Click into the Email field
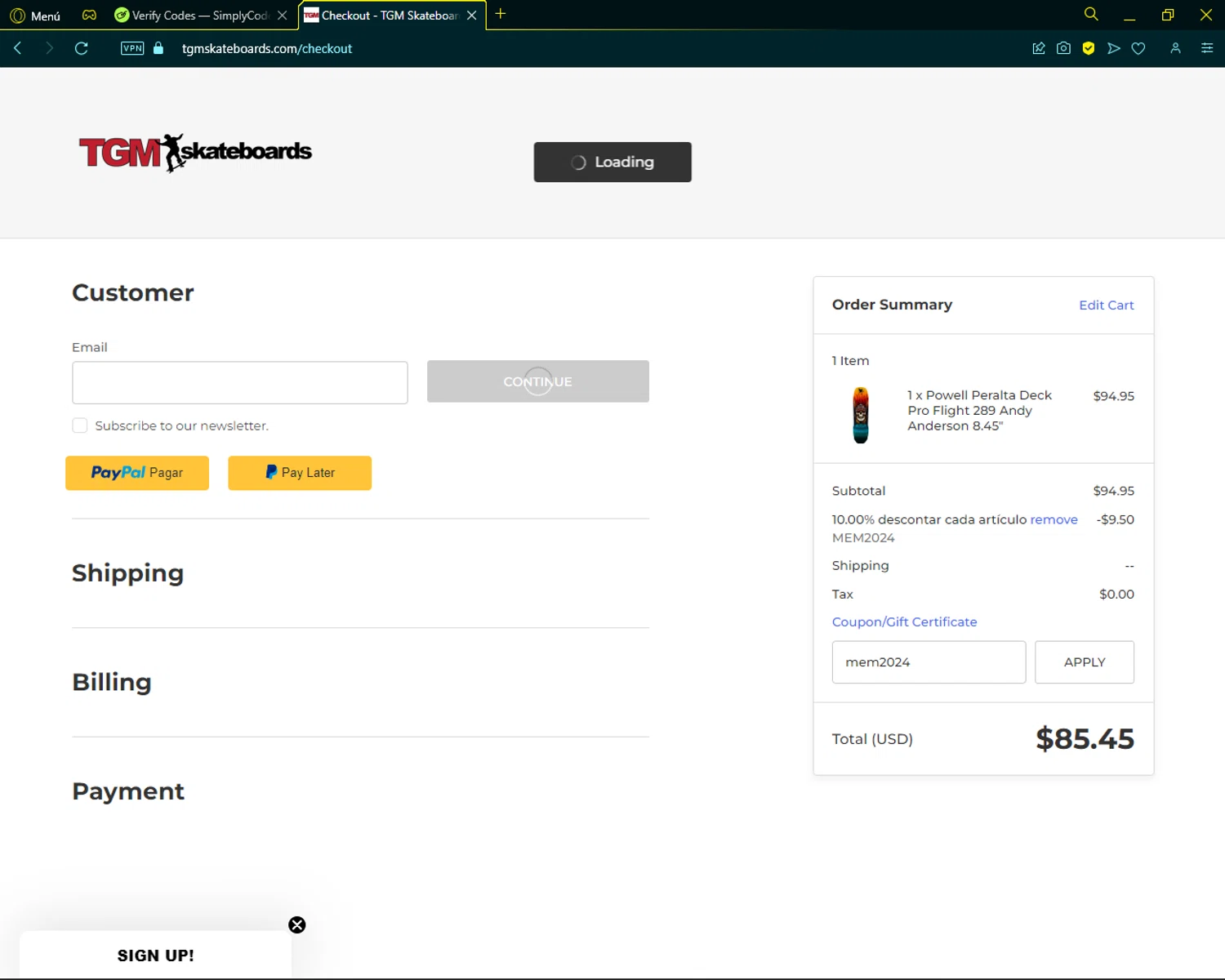This screenshot has height=980, width=1225. point(240,382)
